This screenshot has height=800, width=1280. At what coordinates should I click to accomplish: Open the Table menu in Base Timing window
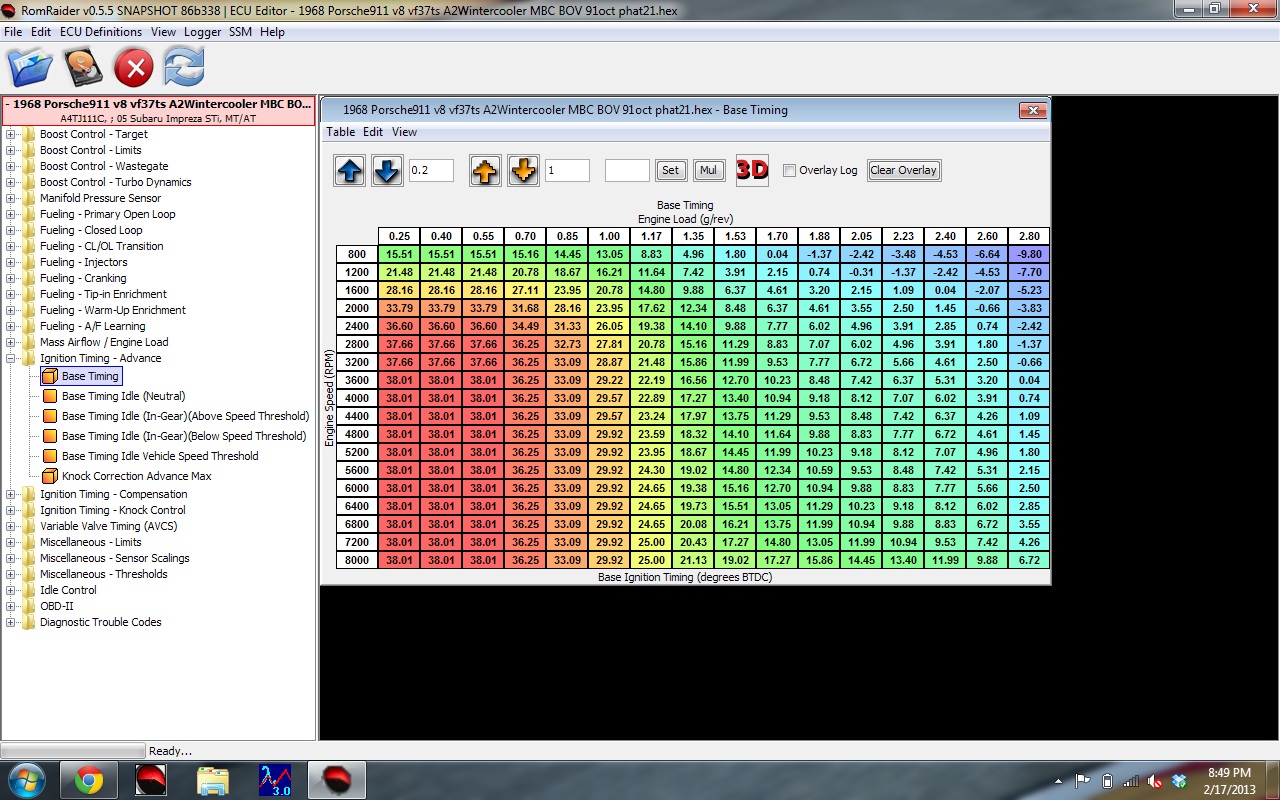pos(340,132)
